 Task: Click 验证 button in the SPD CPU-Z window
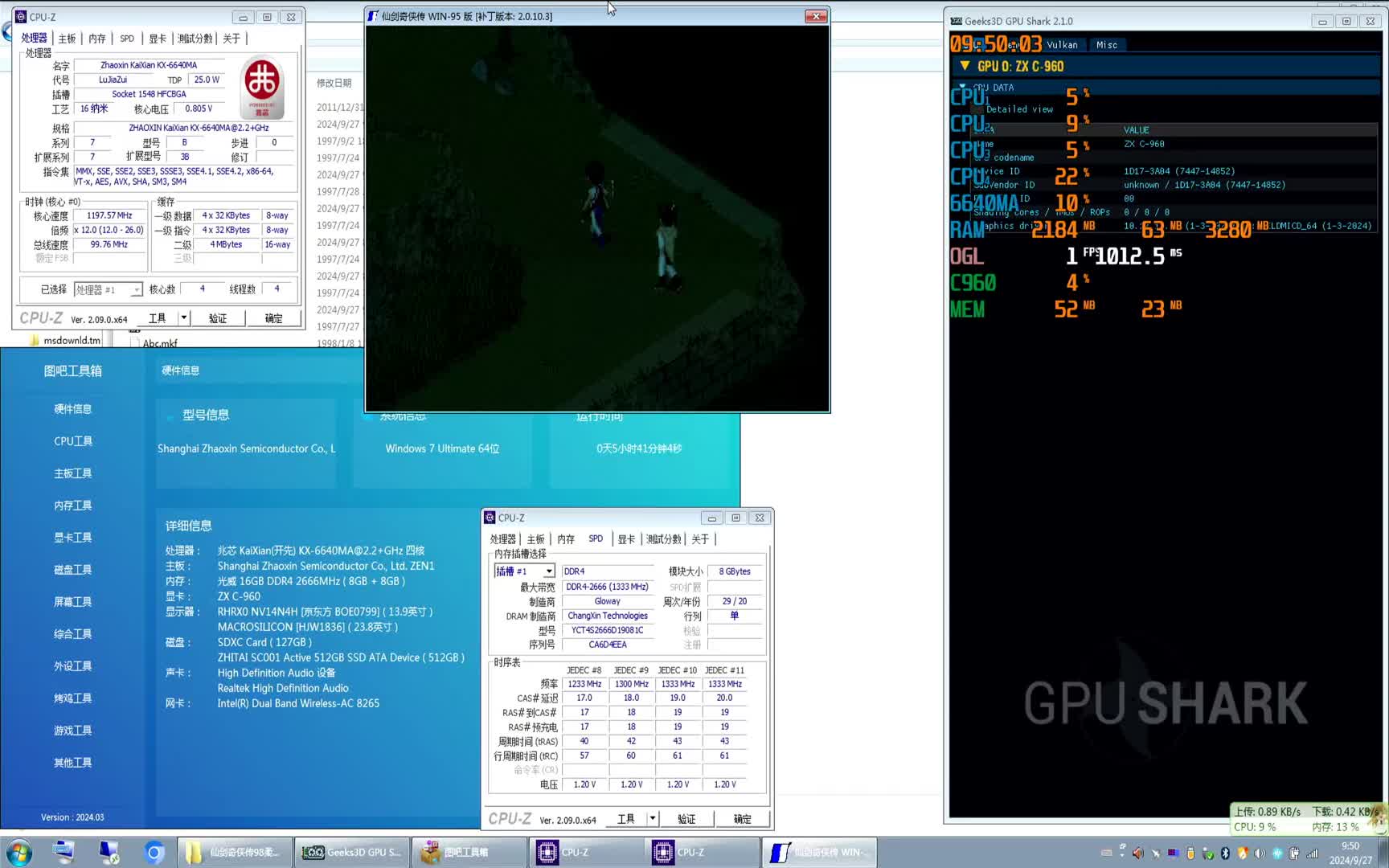[x=686, y=818]
